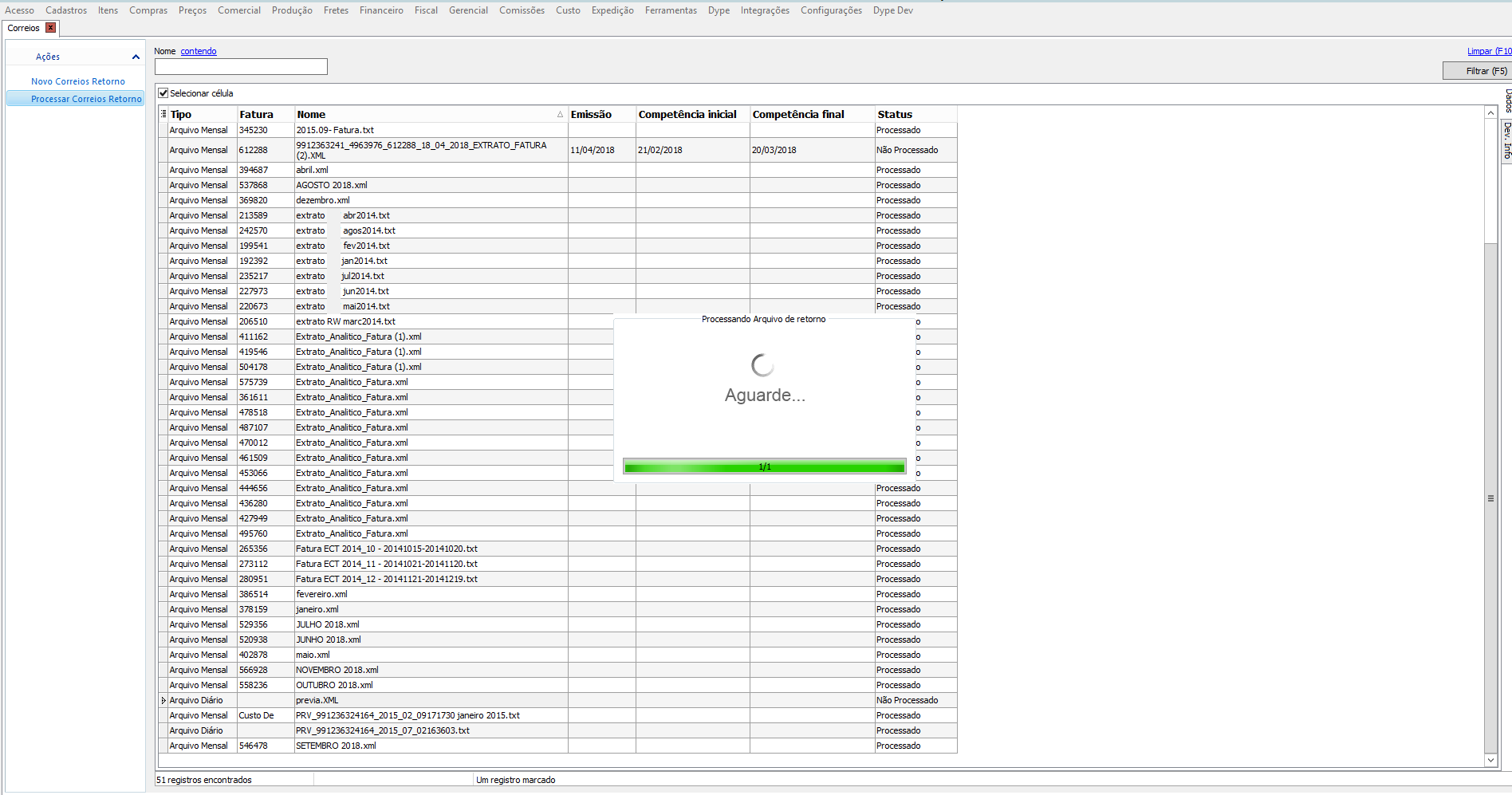Open the Itens menu
Image resolution: width=1512 pixels, height=795 pixels.
108,10
